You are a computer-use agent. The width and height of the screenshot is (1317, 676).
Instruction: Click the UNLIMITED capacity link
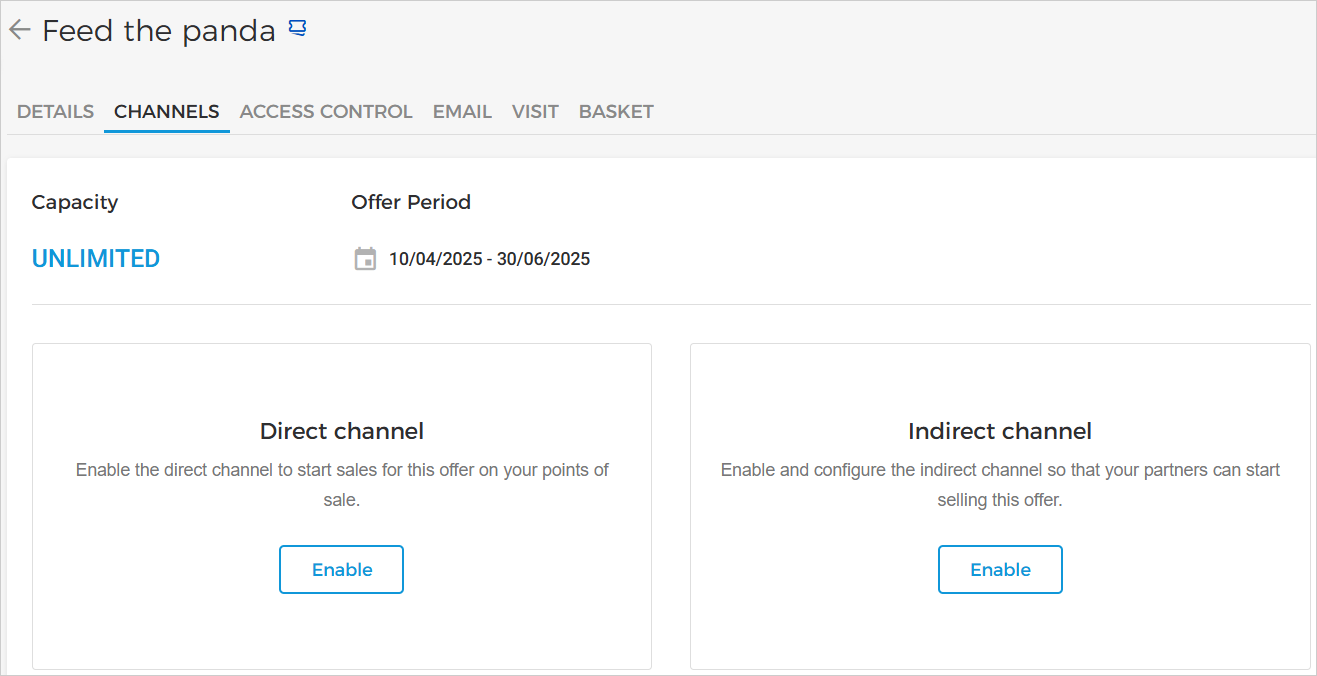[96, 259]
